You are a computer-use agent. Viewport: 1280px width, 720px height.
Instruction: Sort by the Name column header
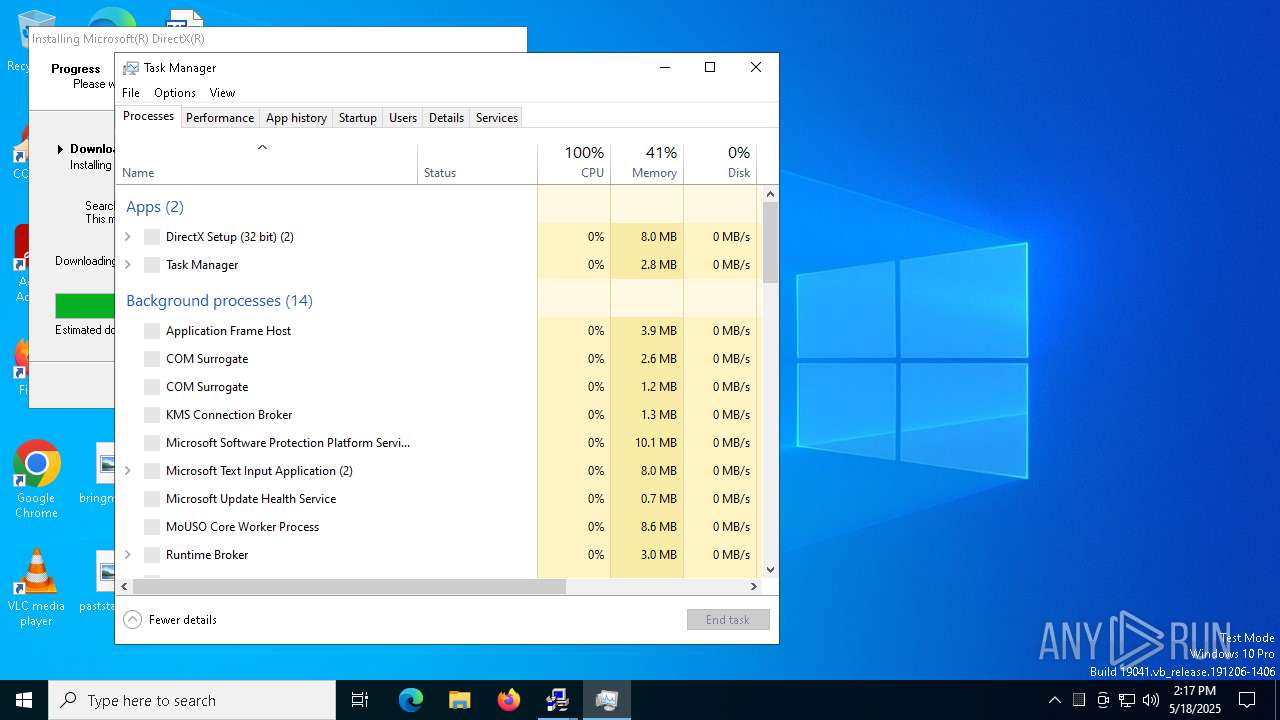(268, 163)
